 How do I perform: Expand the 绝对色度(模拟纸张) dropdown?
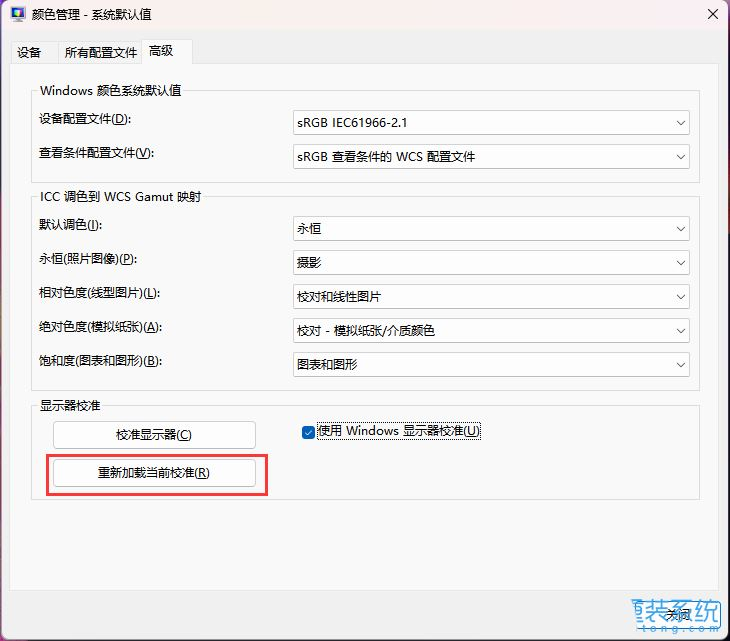pos(491,331)
